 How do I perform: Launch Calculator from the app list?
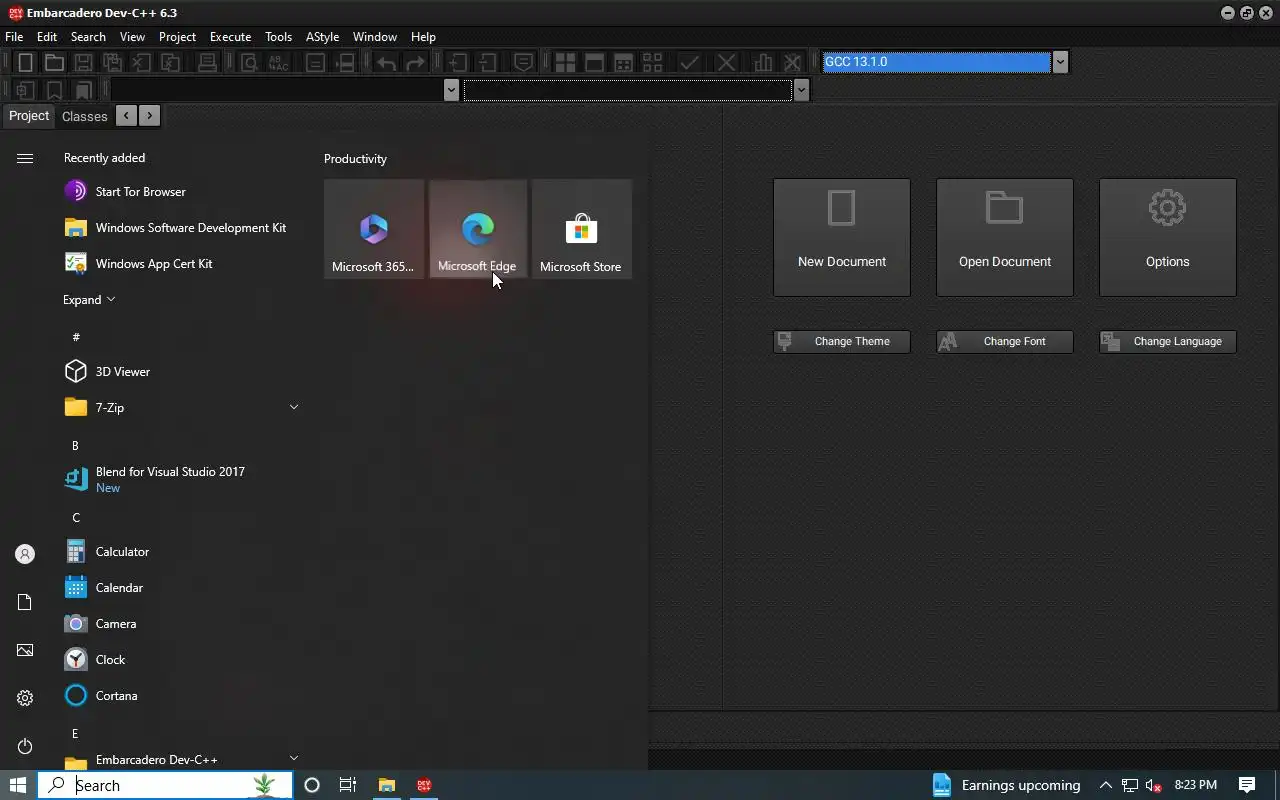point(181,552)
